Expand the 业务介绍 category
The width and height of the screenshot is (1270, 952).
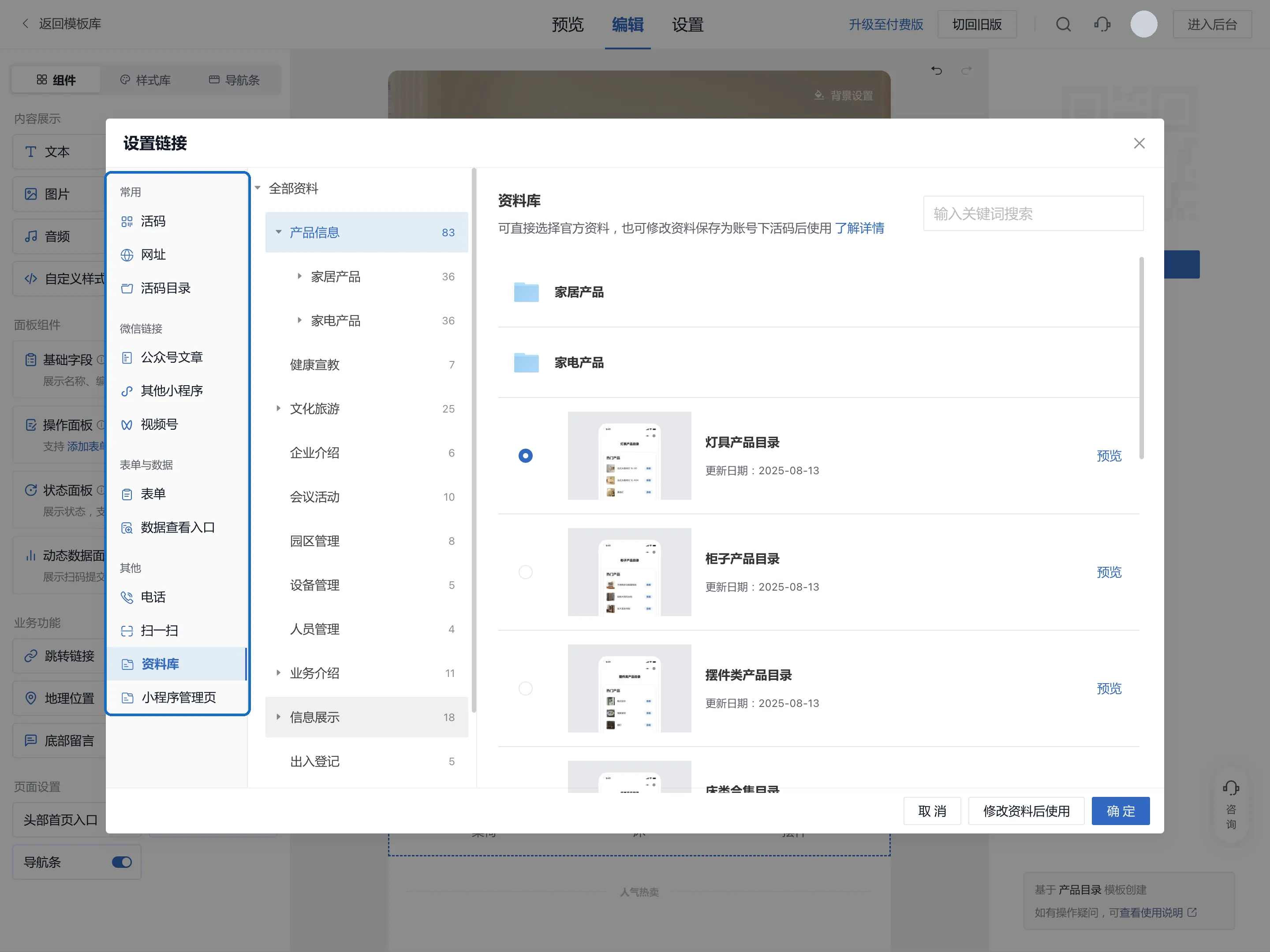(x=278, y=673)
